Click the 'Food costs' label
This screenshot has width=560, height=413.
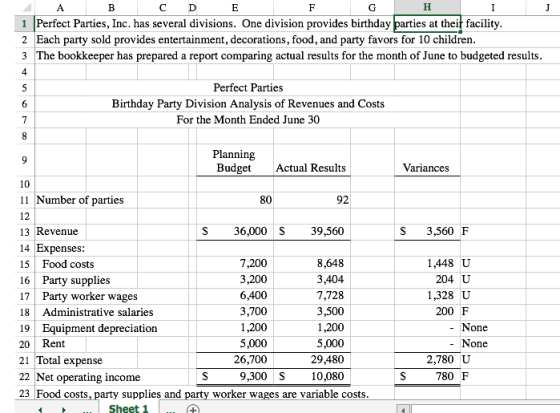pyautogui.click(x=68, y=264)
